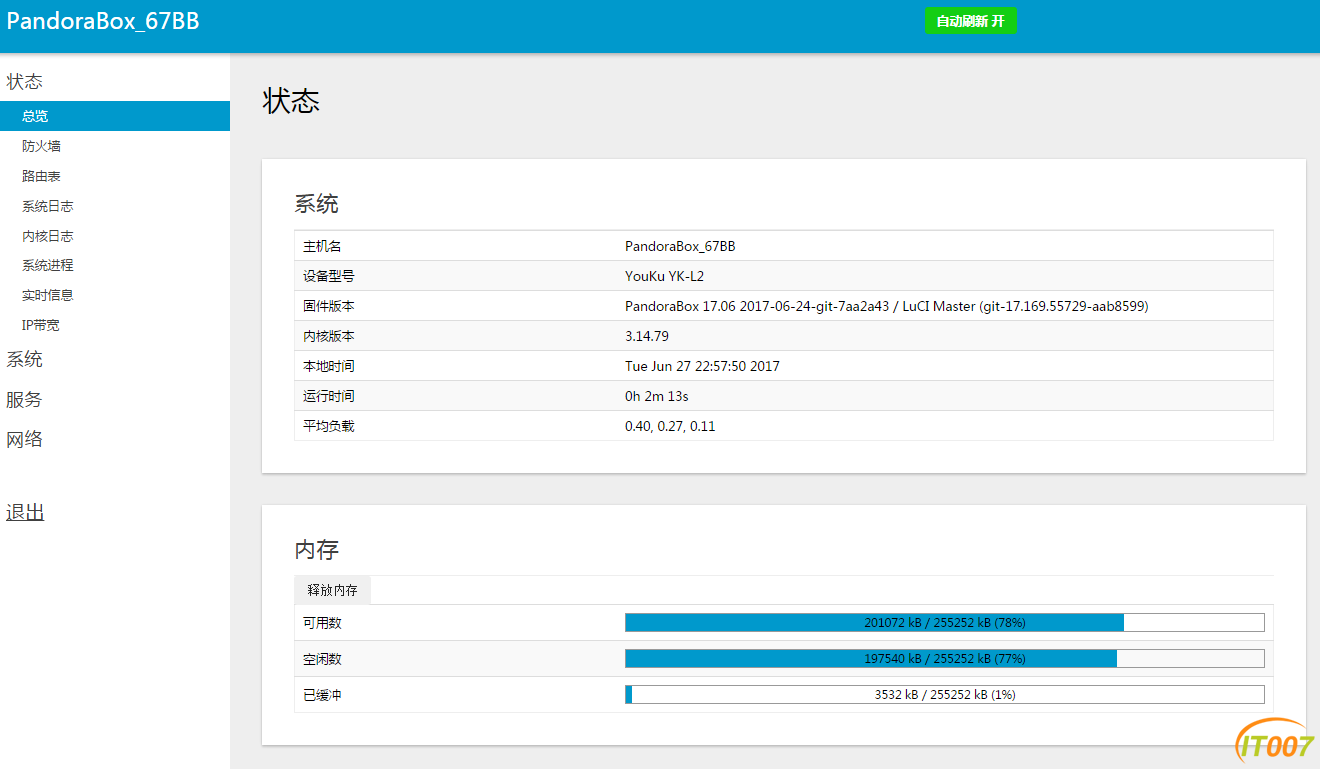Open 内核日志 from the sidebar
1320x769 pixels.
tap(48, 236)
